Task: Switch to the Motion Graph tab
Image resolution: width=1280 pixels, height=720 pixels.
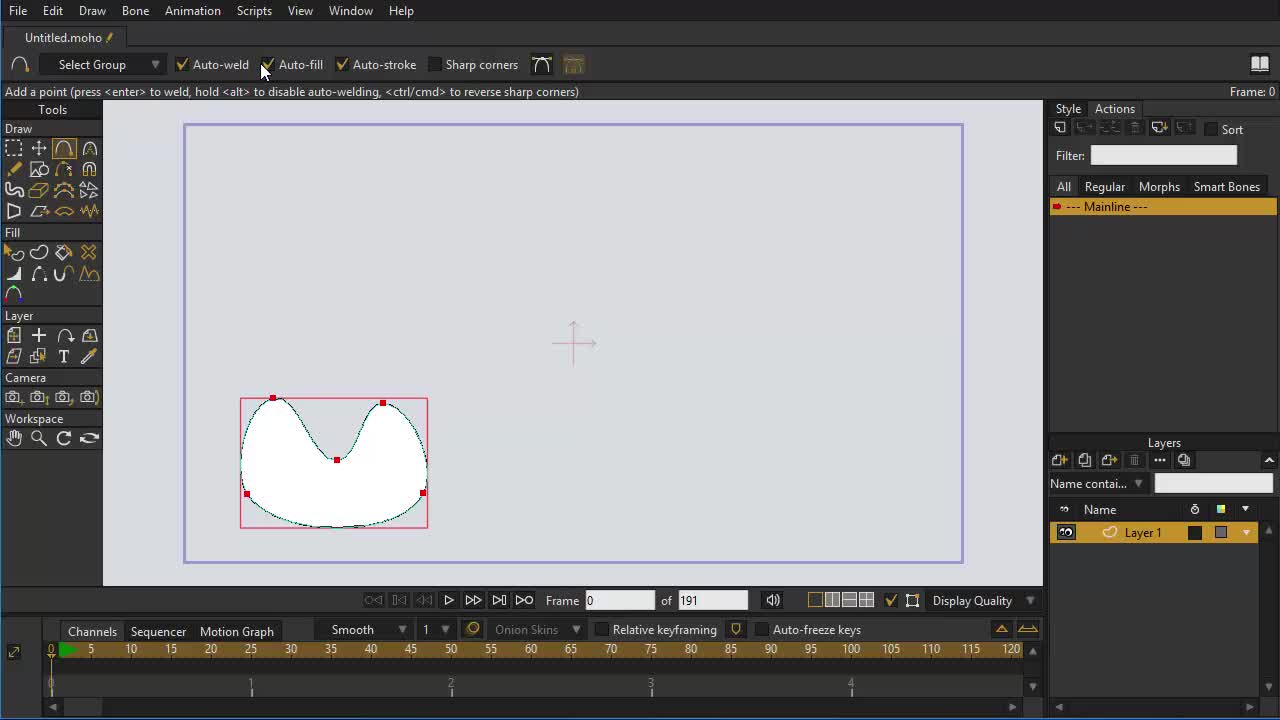Action: point(236,631)
